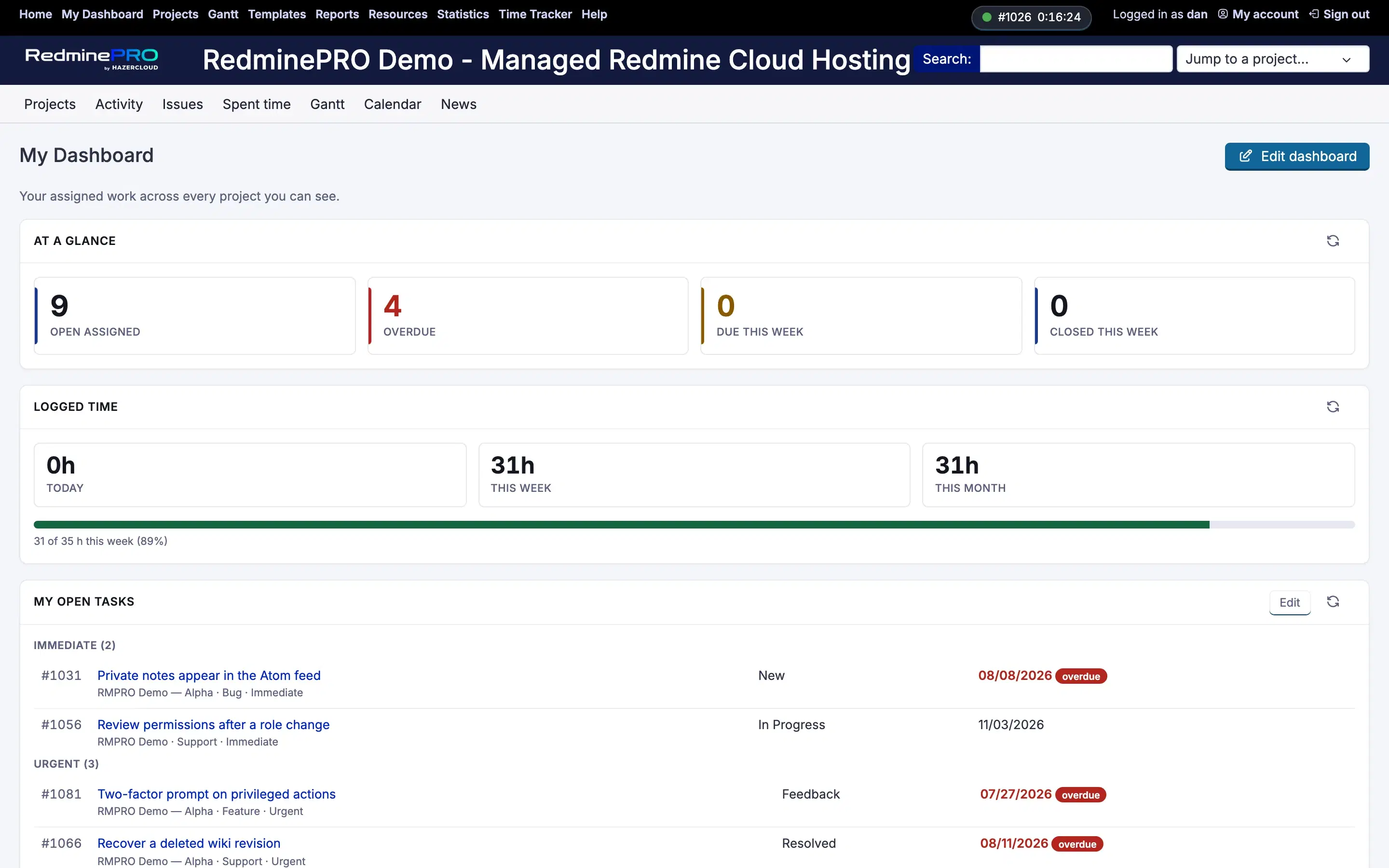Click the Due This Week stat card
Screen dimensions: 1389x868
click(x=861, y=316)
